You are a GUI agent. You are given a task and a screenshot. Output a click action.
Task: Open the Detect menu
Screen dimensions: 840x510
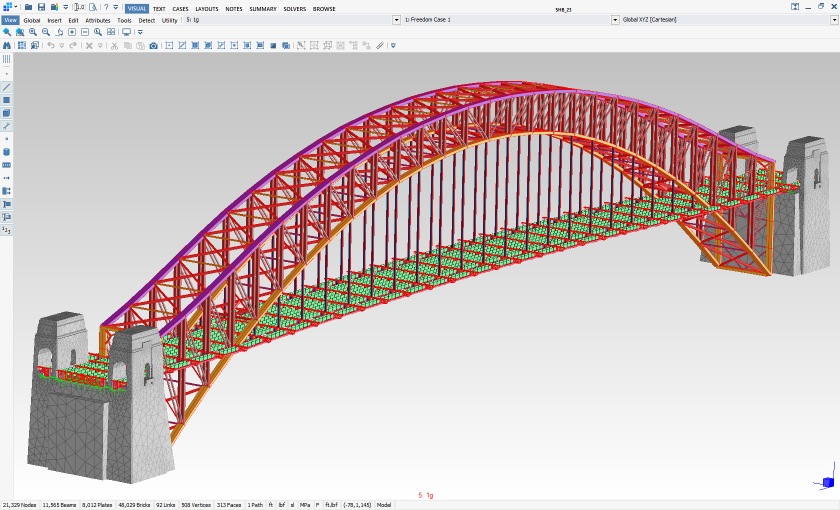point(146,20)
